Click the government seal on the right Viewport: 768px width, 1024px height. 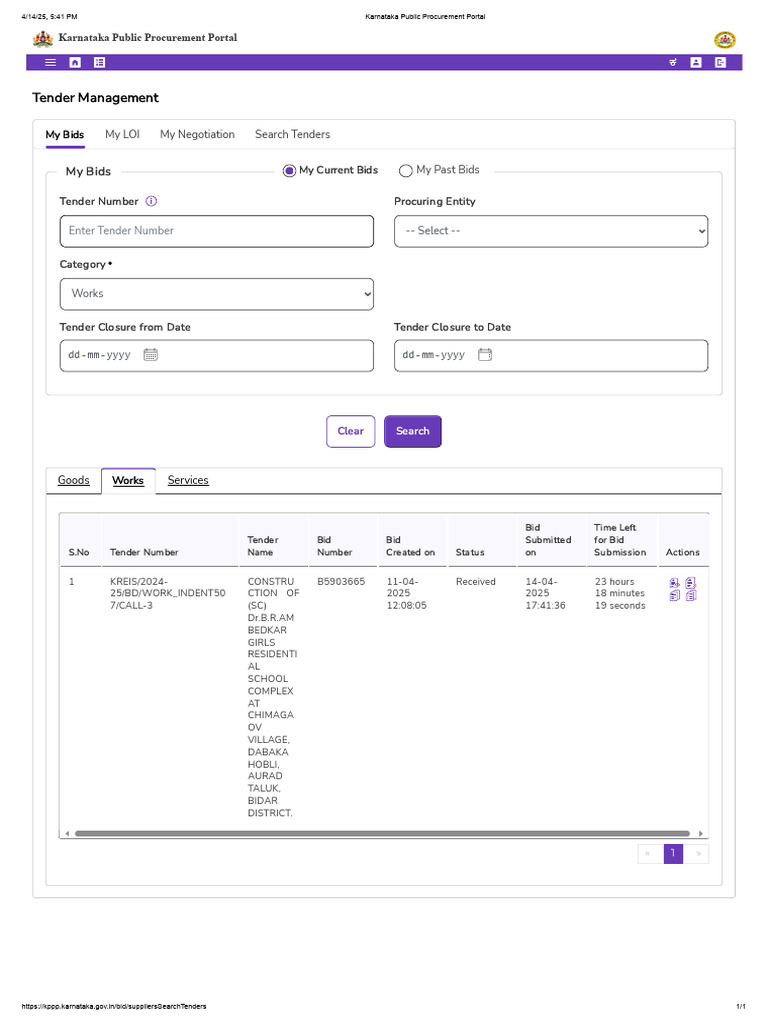[724, 40]
